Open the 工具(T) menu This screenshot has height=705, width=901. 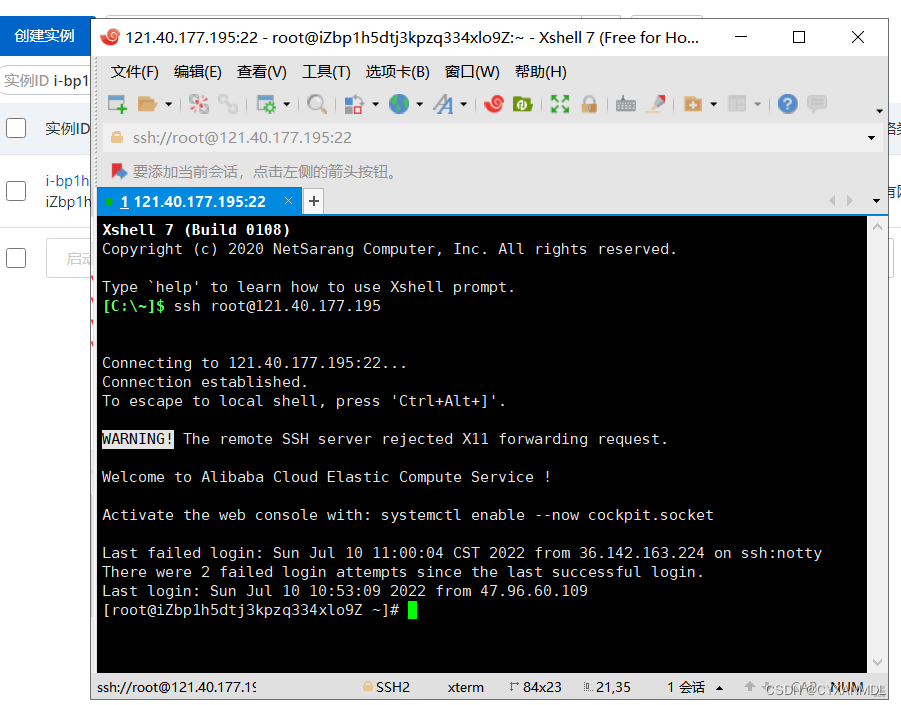pos(326,72)
